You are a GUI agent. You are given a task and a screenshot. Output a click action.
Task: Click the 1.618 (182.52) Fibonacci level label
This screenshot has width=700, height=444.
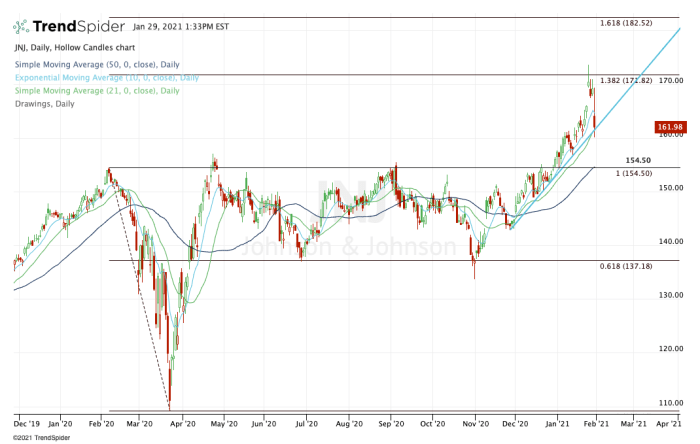coord(626,23)
